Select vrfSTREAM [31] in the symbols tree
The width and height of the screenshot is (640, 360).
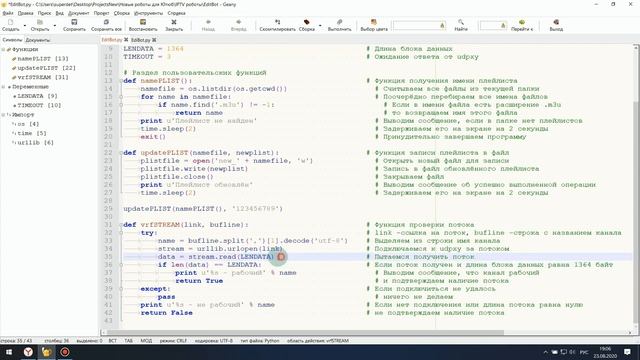point(43,78)
